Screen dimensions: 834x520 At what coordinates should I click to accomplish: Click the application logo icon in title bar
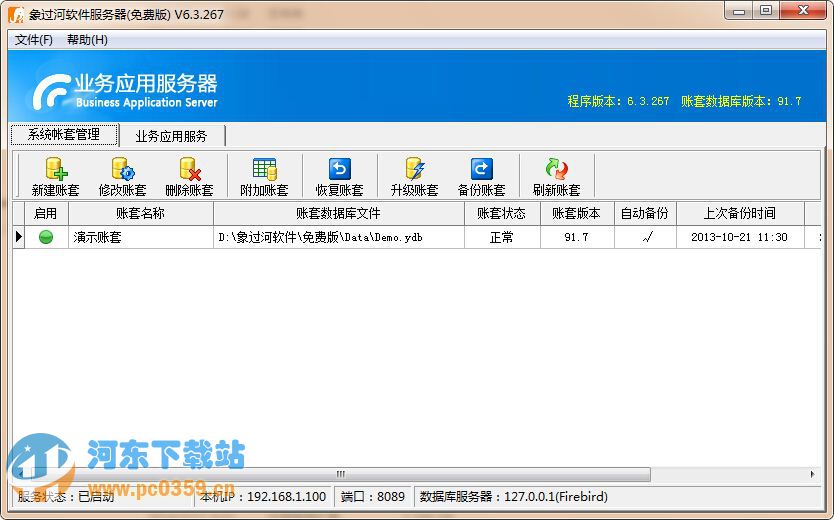16,14
